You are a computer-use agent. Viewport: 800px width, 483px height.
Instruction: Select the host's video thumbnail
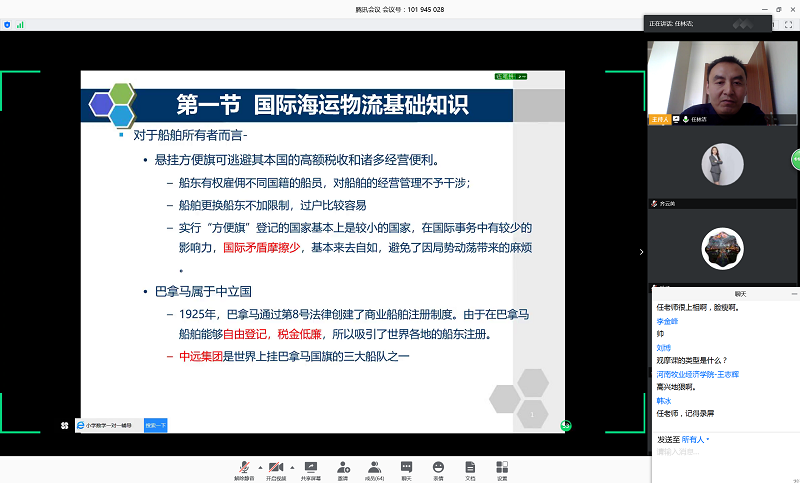click(x=723, y=78)
